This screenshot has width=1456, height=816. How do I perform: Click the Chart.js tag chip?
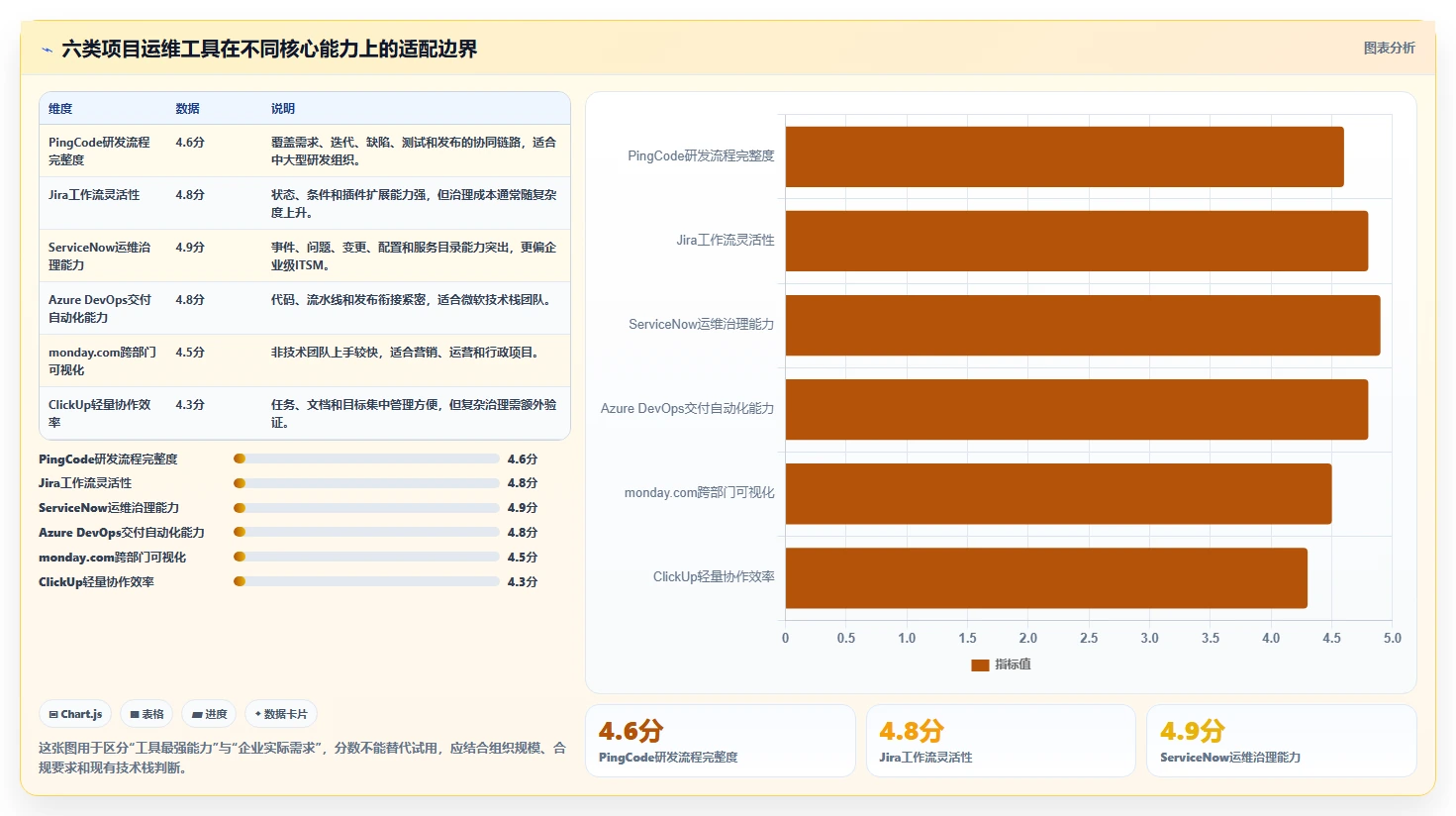click(75, 714)
